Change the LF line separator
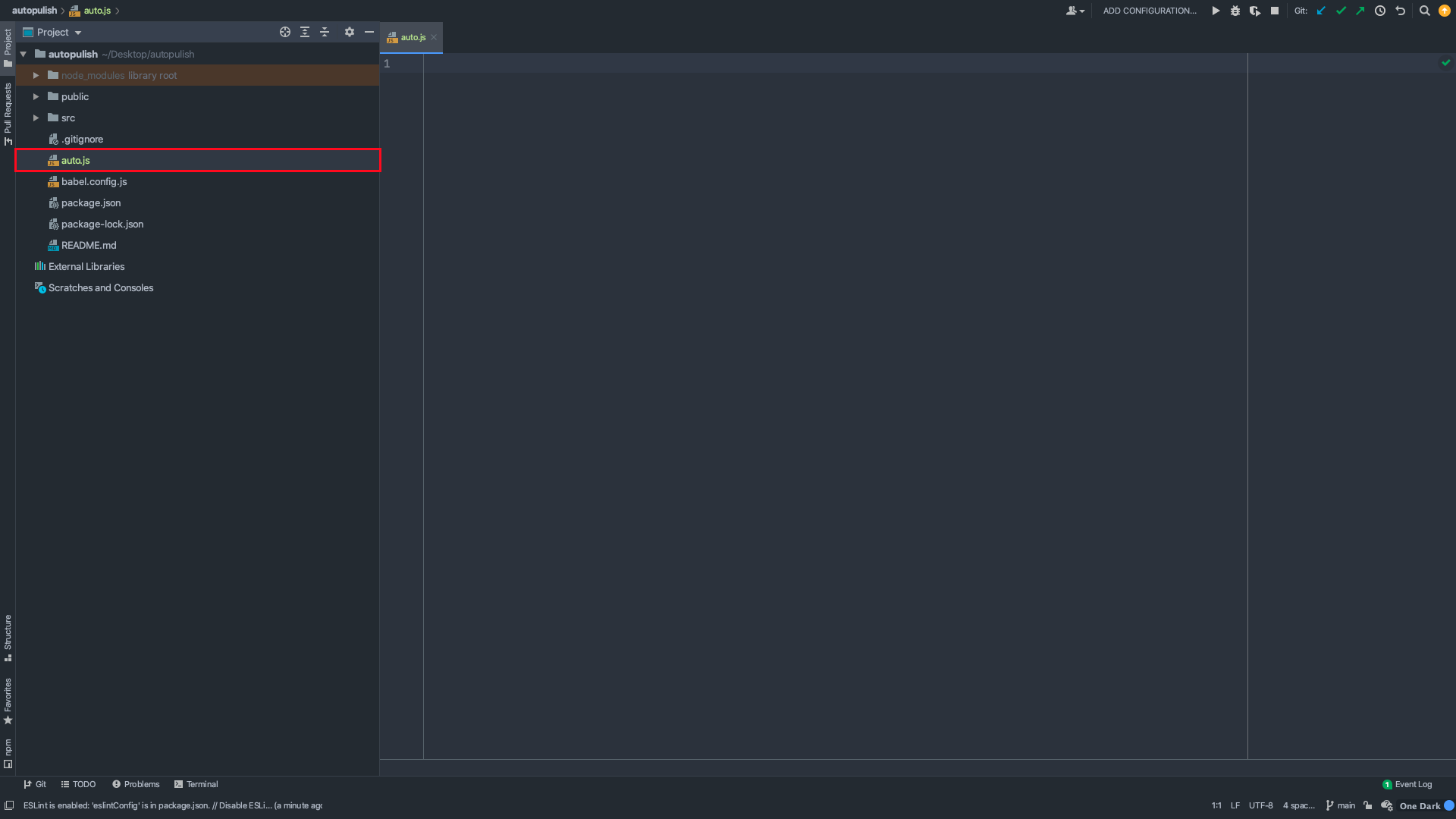 (x=1235, y=805)
